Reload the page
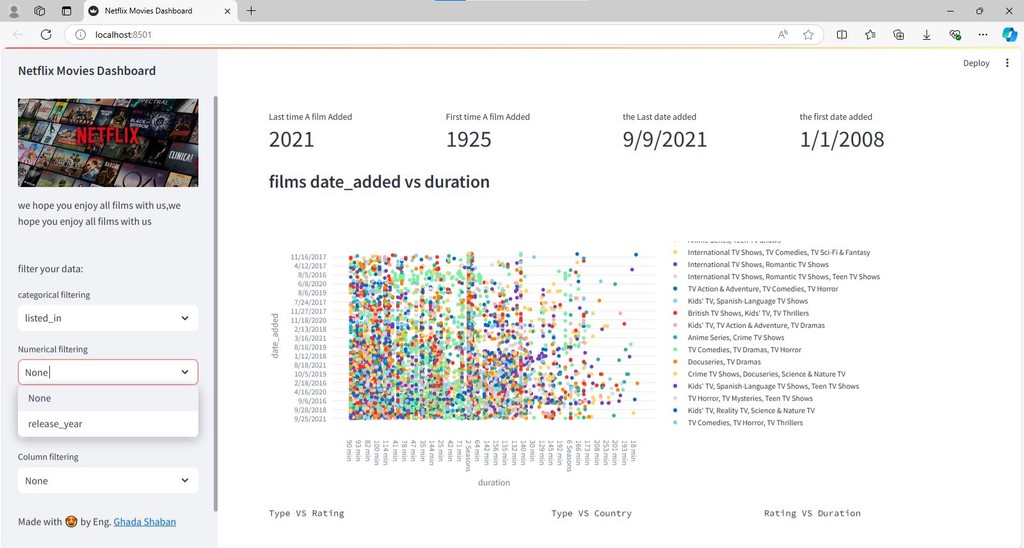This screenshot has width=1024, height=548. 46,35
